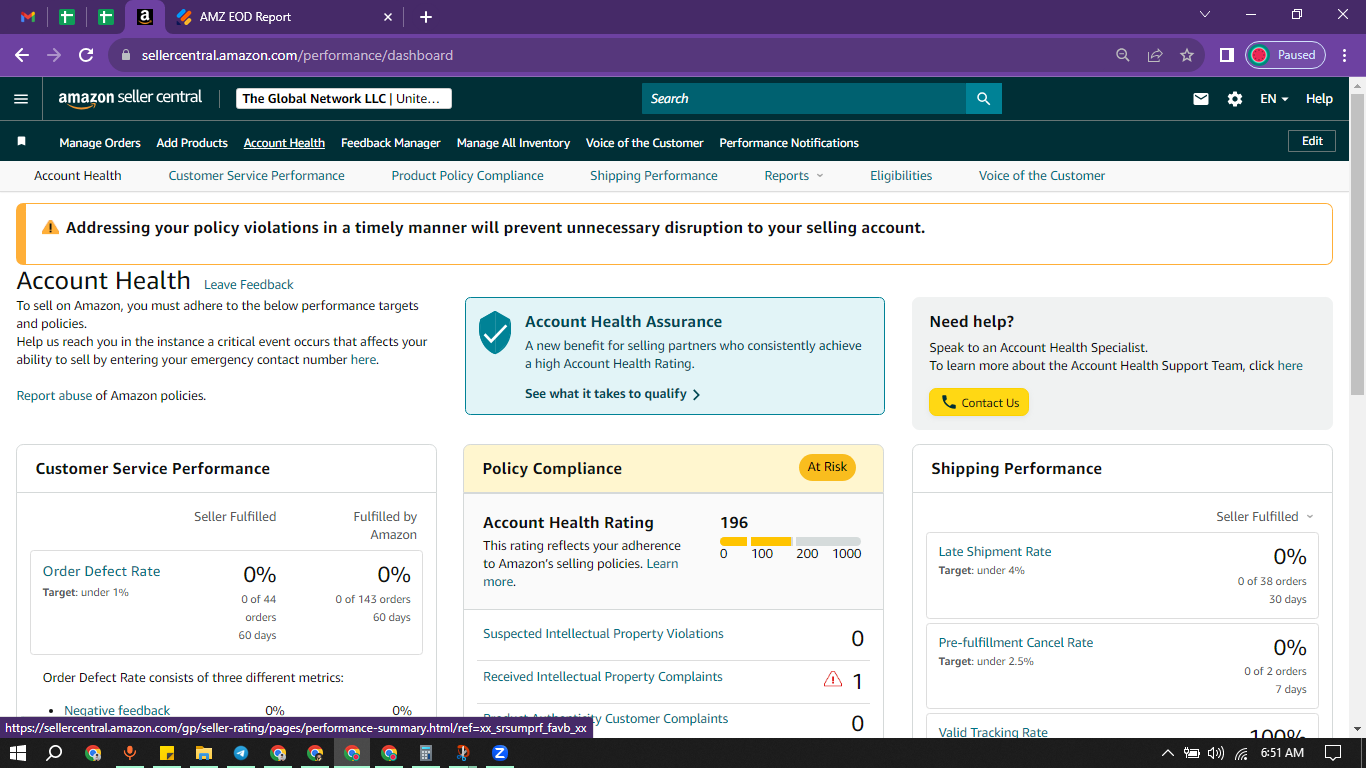Toggle the browser side panel icon
This screenshot has height=768, width=1366.
1227,55
